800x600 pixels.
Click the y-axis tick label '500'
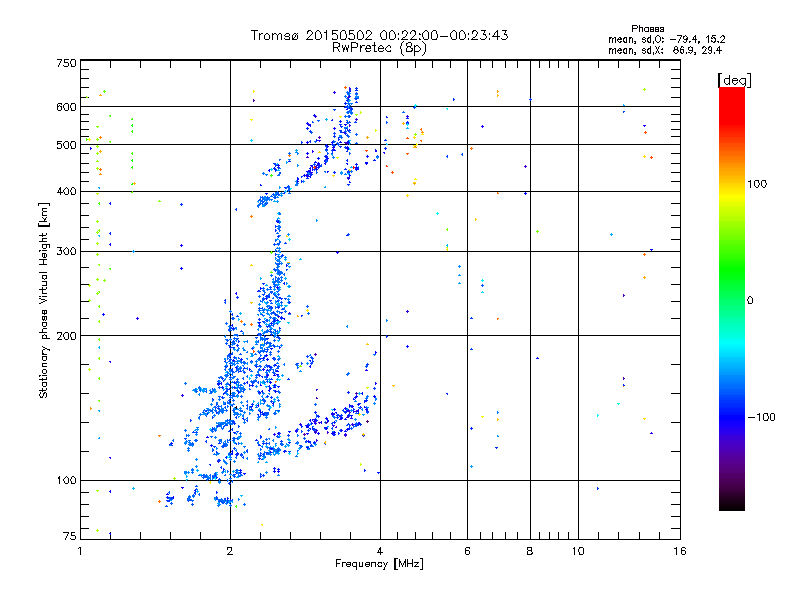pyautogui.click(x=66, y=145)
